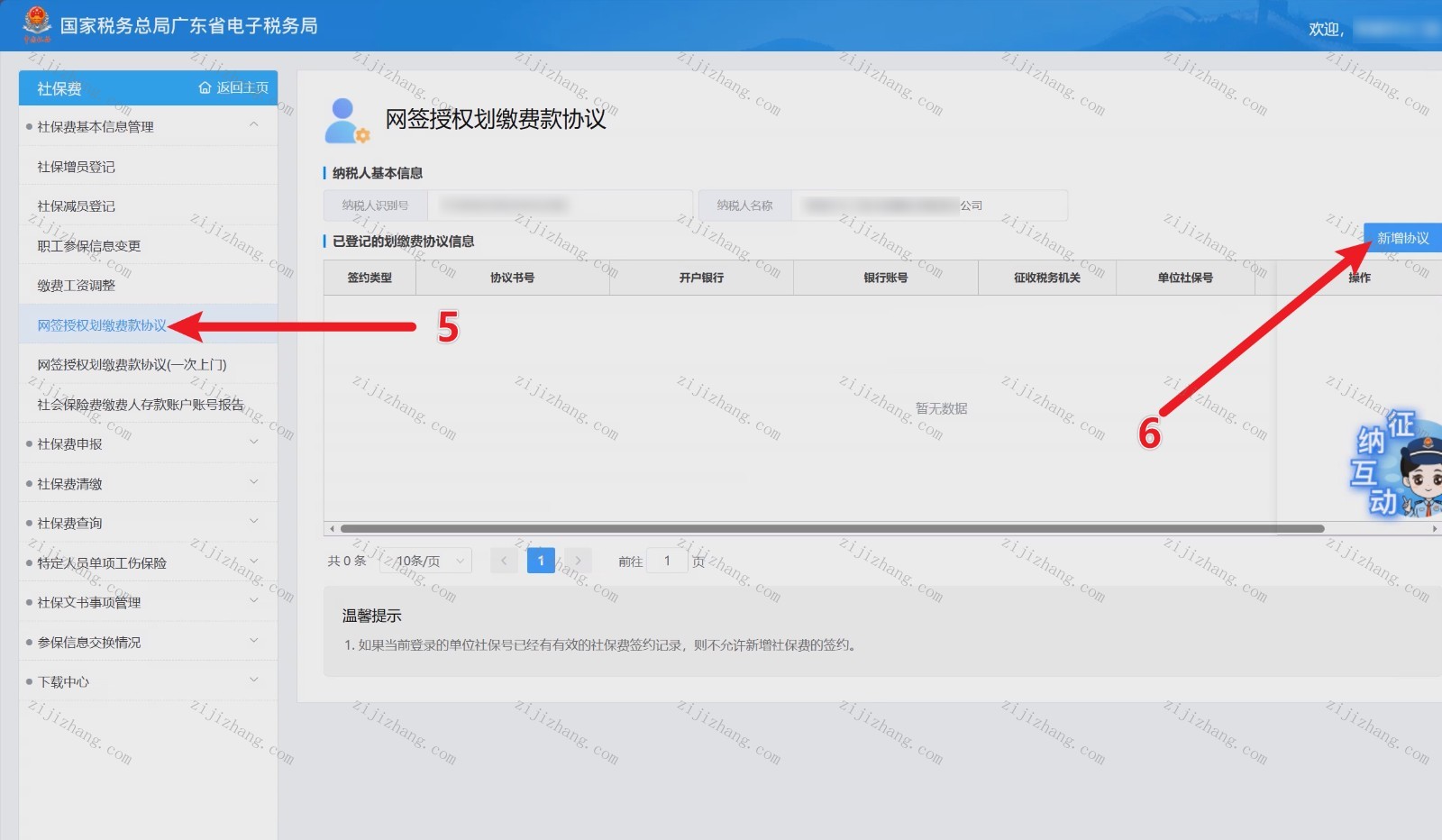Open the 征纳互动 assistant mascot
1442x840 pixels.
click(1396, 463)
